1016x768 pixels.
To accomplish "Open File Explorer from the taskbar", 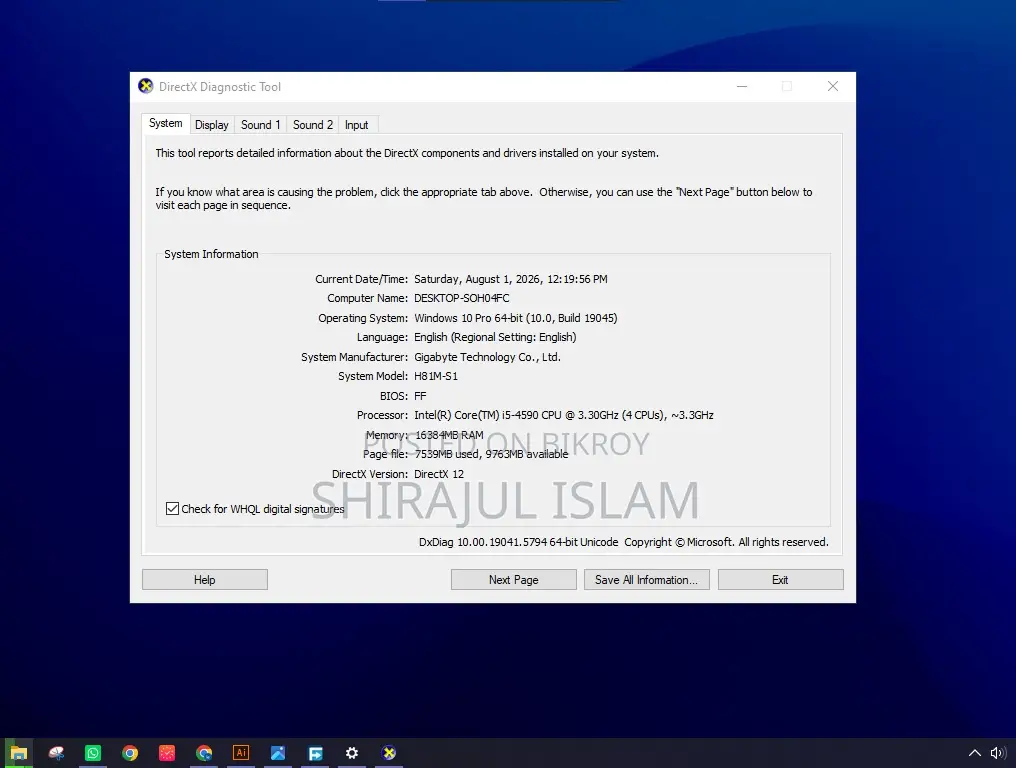I will coord(19,753).
